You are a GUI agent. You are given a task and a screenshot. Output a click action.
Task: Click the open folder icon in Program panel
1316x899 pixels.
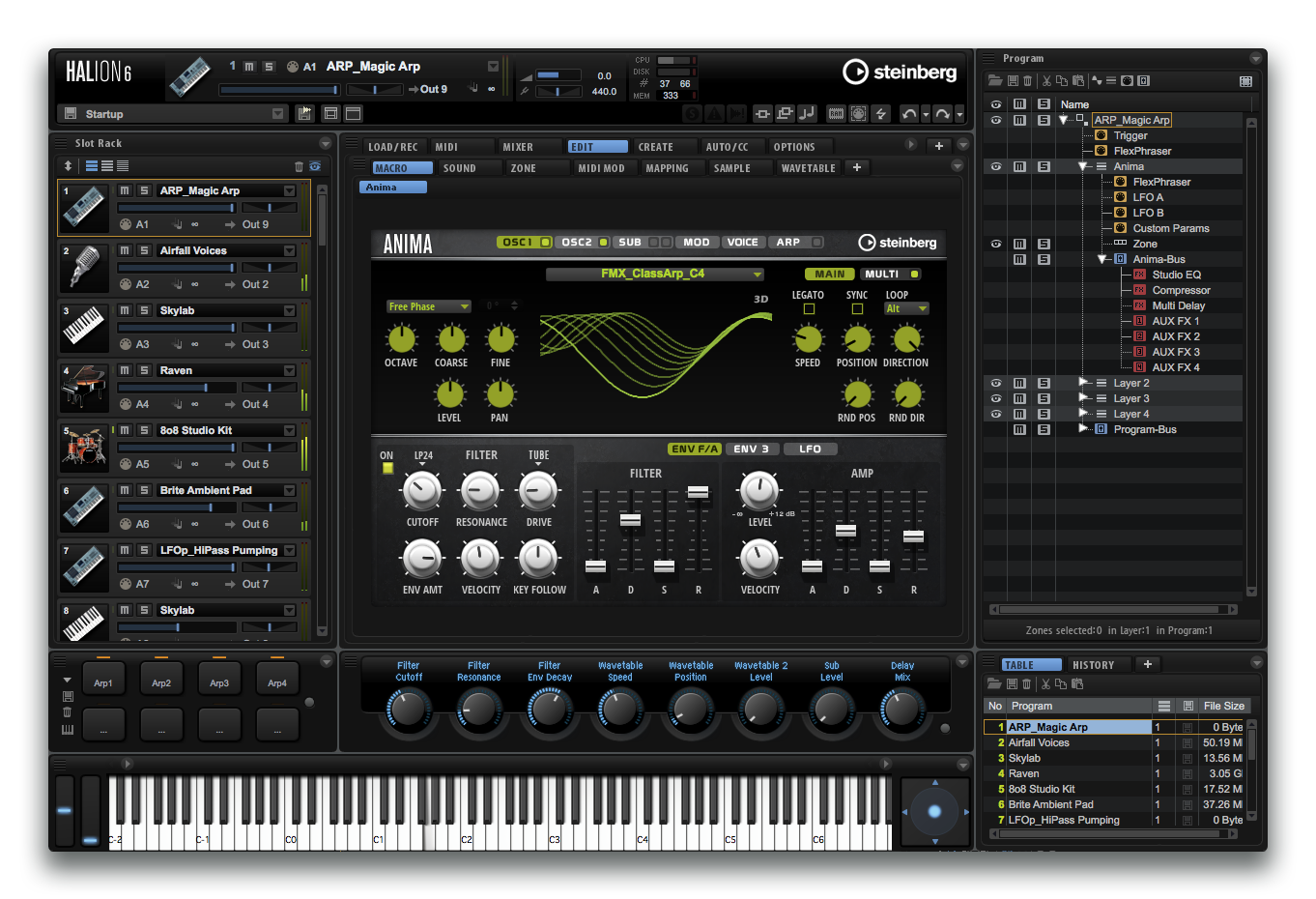(x=994, y=81)
